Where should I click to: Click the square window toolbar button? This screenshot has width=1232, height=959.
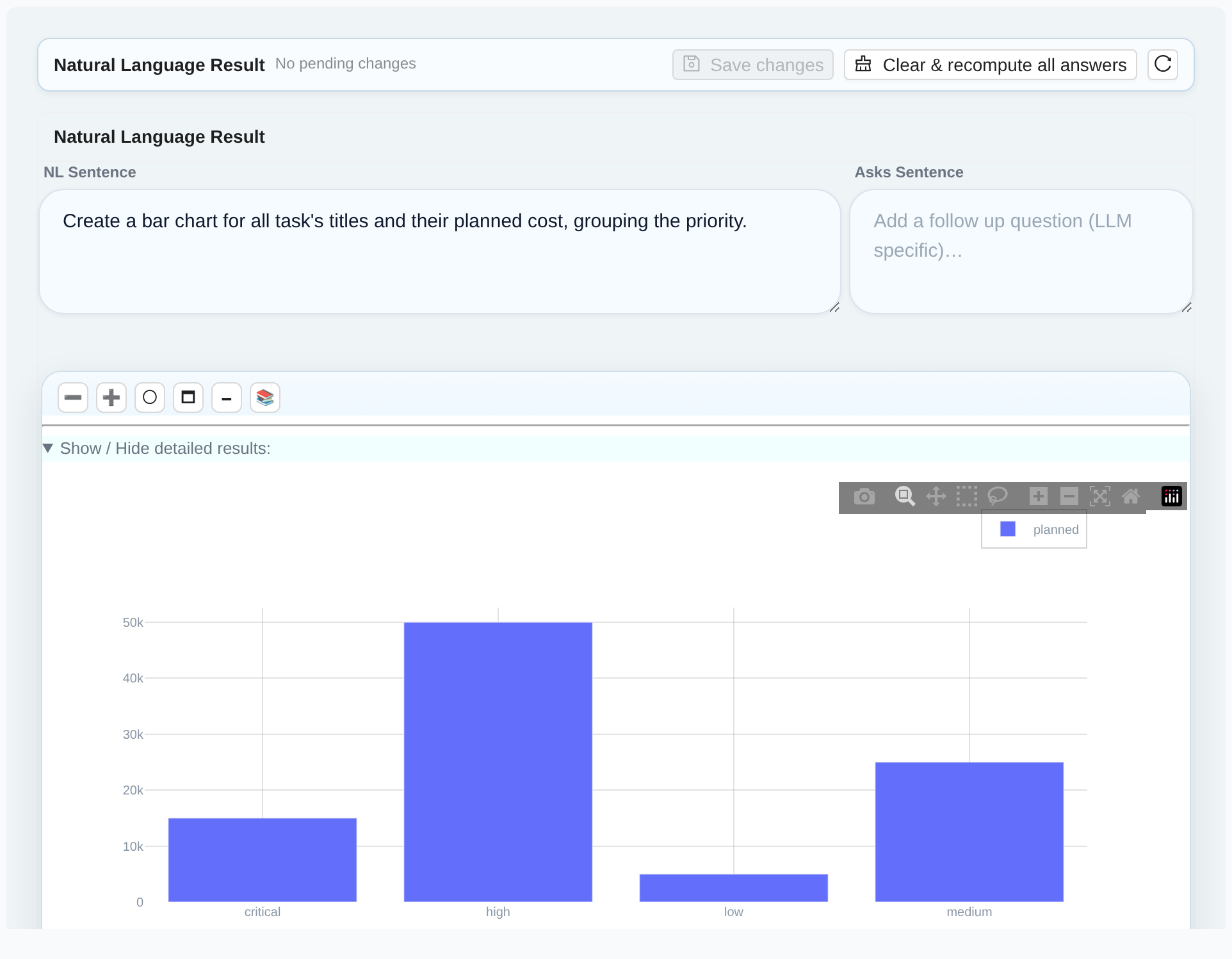(188, 398)
